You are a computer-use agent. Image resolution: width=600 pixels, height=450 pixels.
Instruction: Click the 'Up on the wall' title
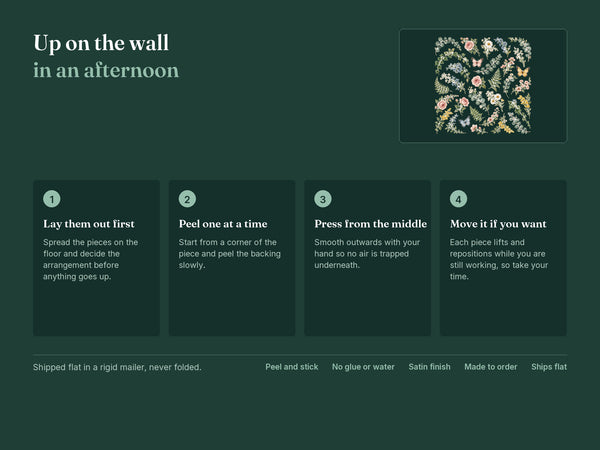coord(101,43)
